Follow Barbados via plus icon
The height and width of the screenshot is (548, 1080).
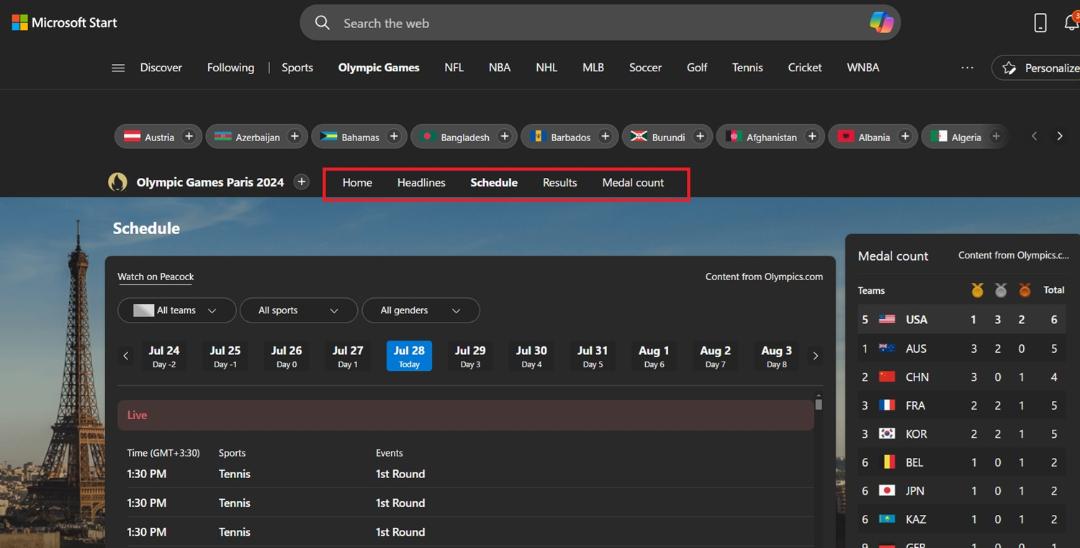coord(605,136)
